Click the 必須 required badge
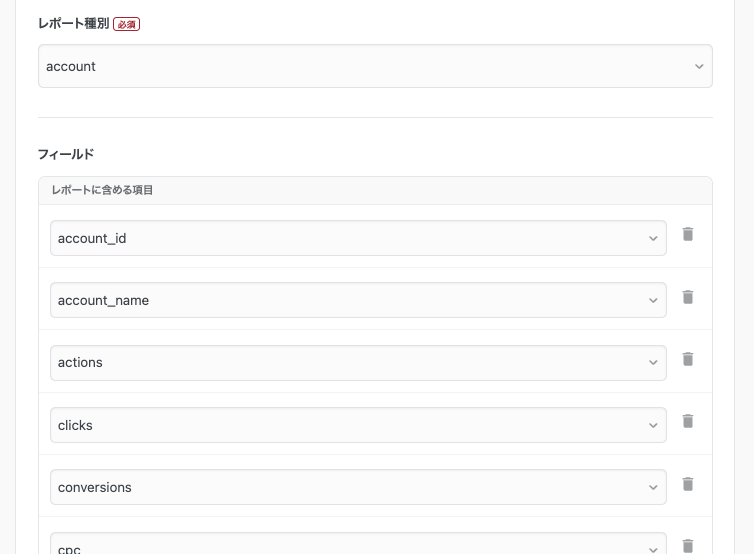 [x=126, y=24]
